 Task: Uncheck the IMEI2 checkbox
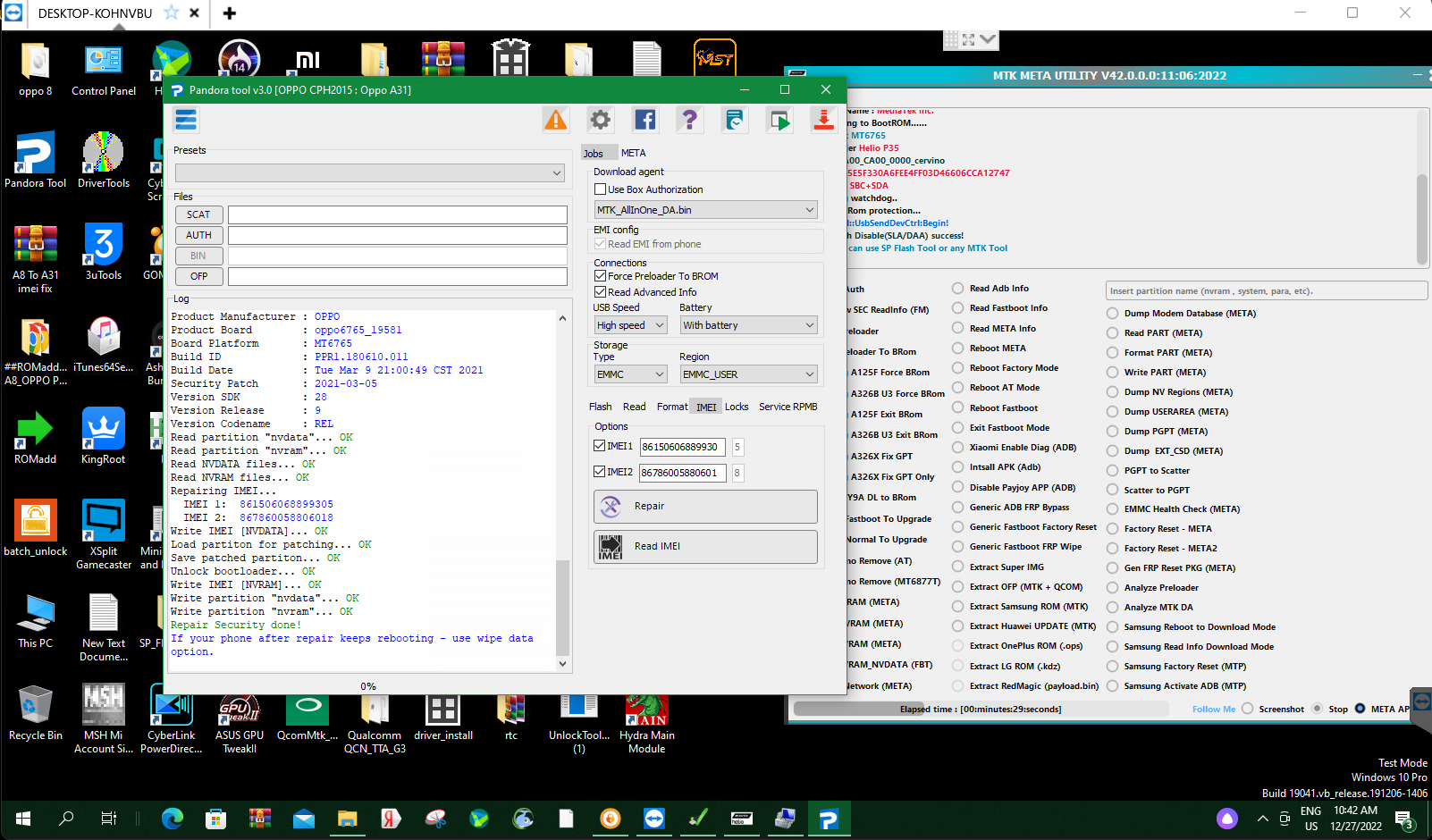pyautogui.click(x=600, y=472)
